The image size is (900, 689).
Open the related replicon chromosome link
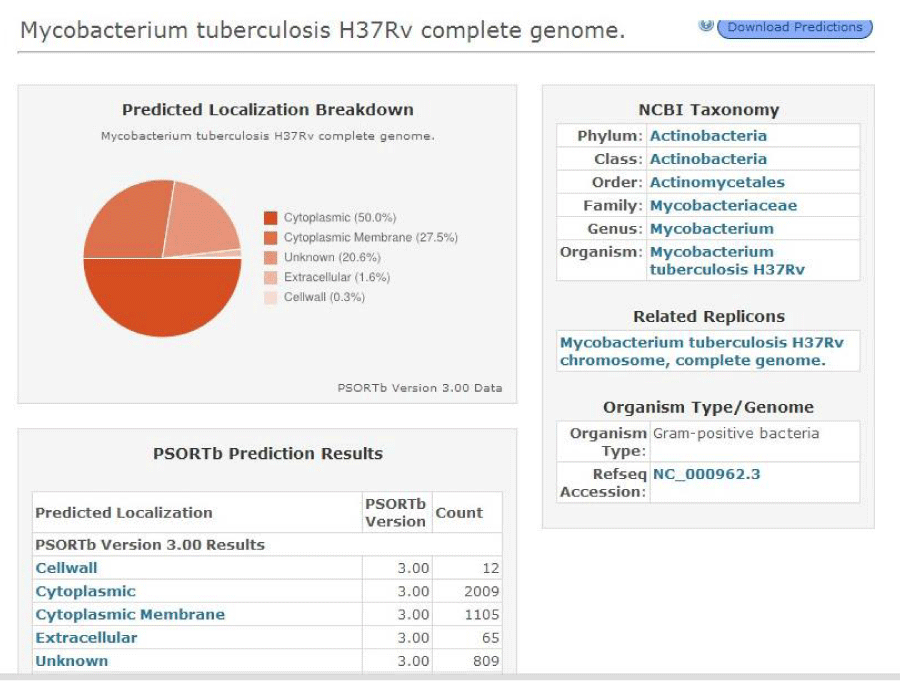point(702,351)
